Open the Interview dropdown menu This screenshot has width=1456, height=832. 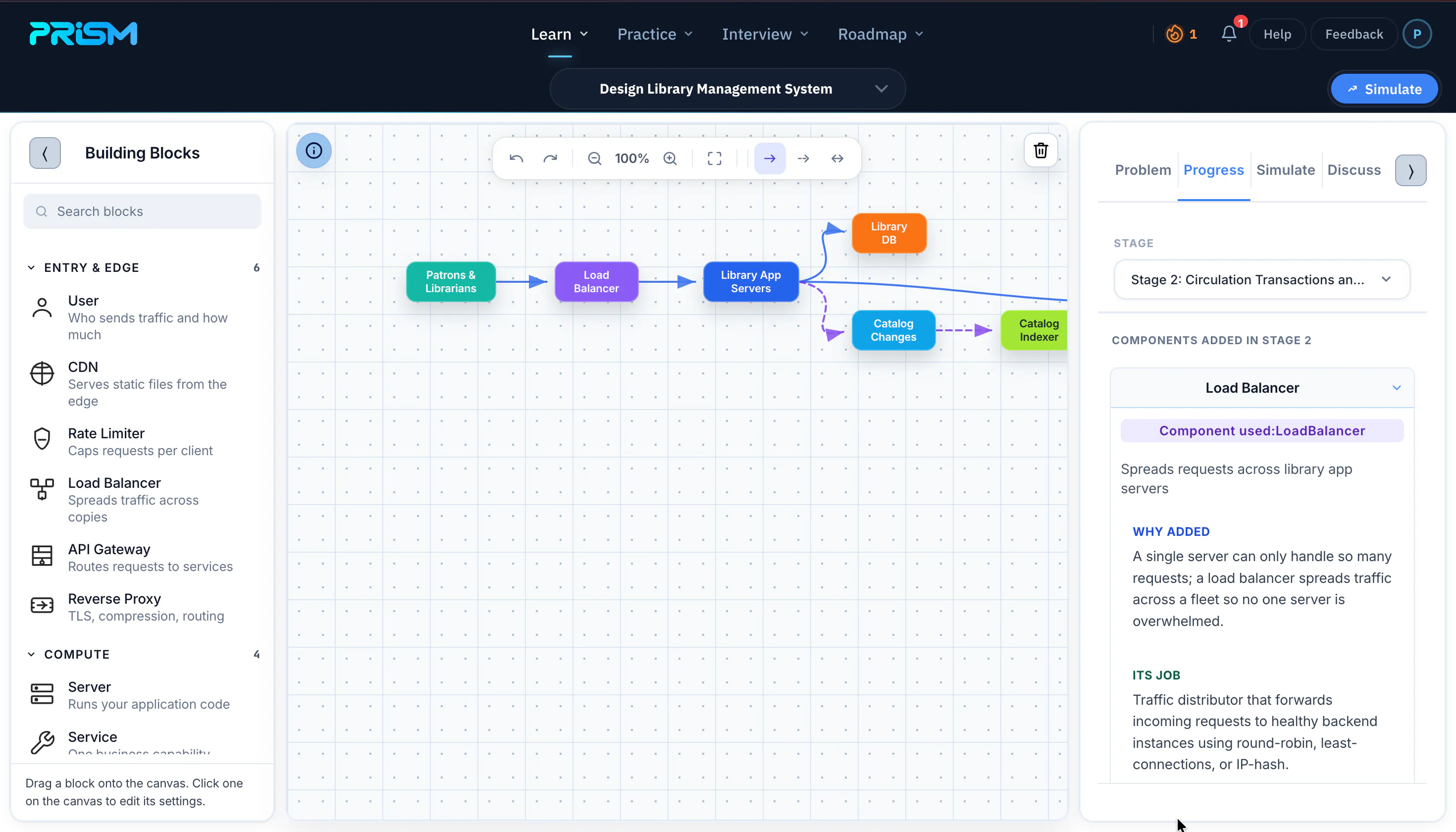click(x=765, y=34)
